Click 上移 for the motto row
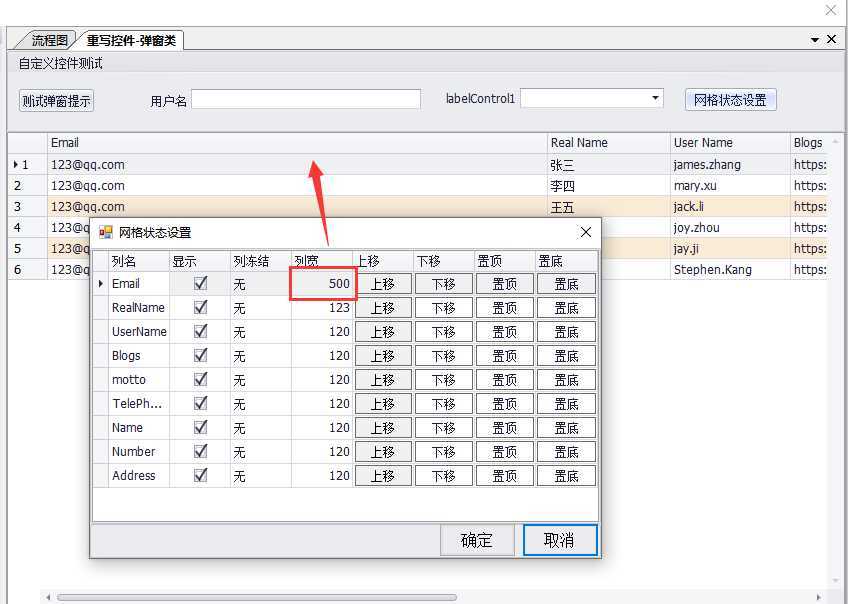Viewport: 848px width, 604px height. coord(383,380)
